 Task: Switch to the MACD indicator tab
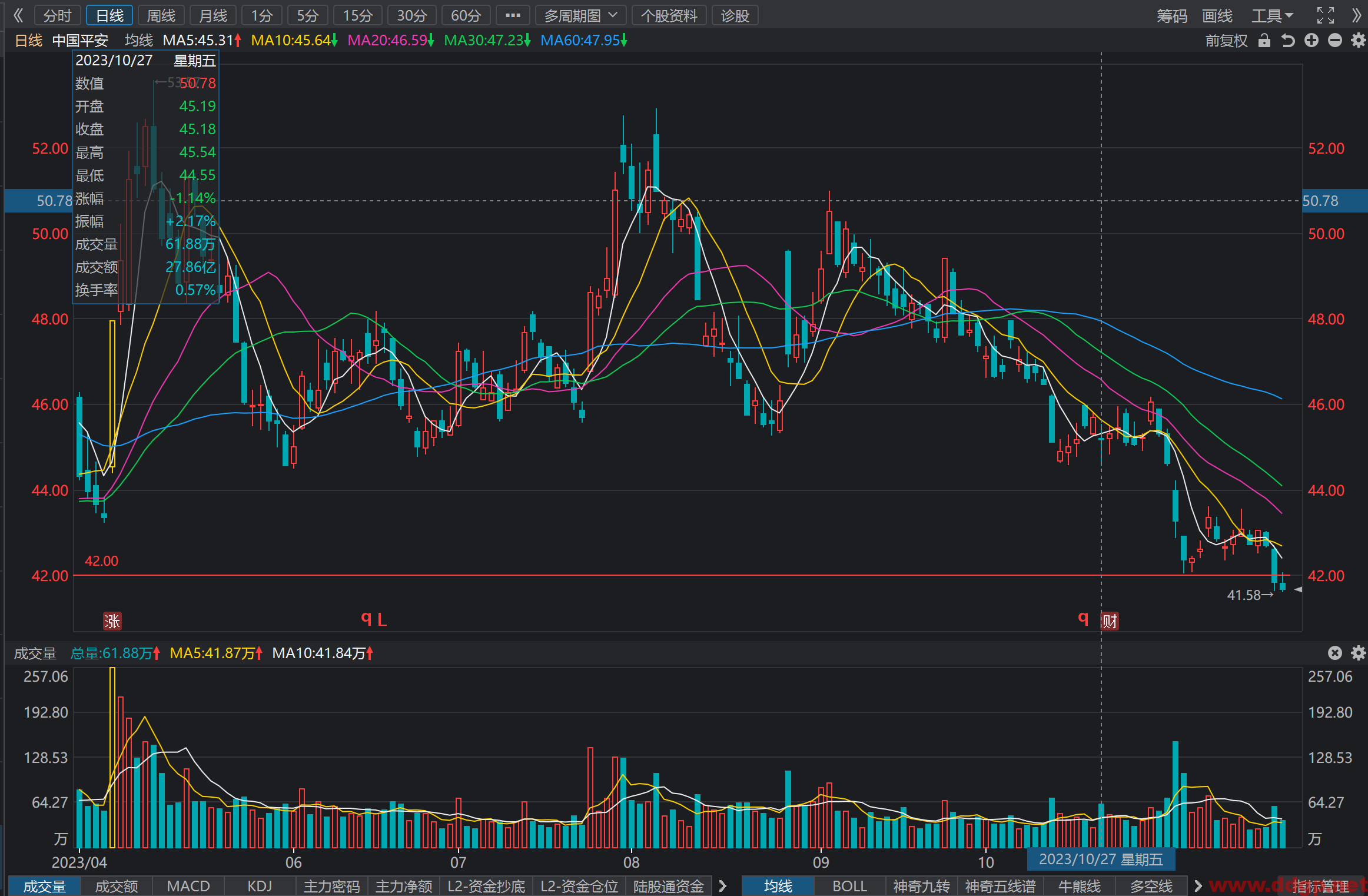point(188,886)
